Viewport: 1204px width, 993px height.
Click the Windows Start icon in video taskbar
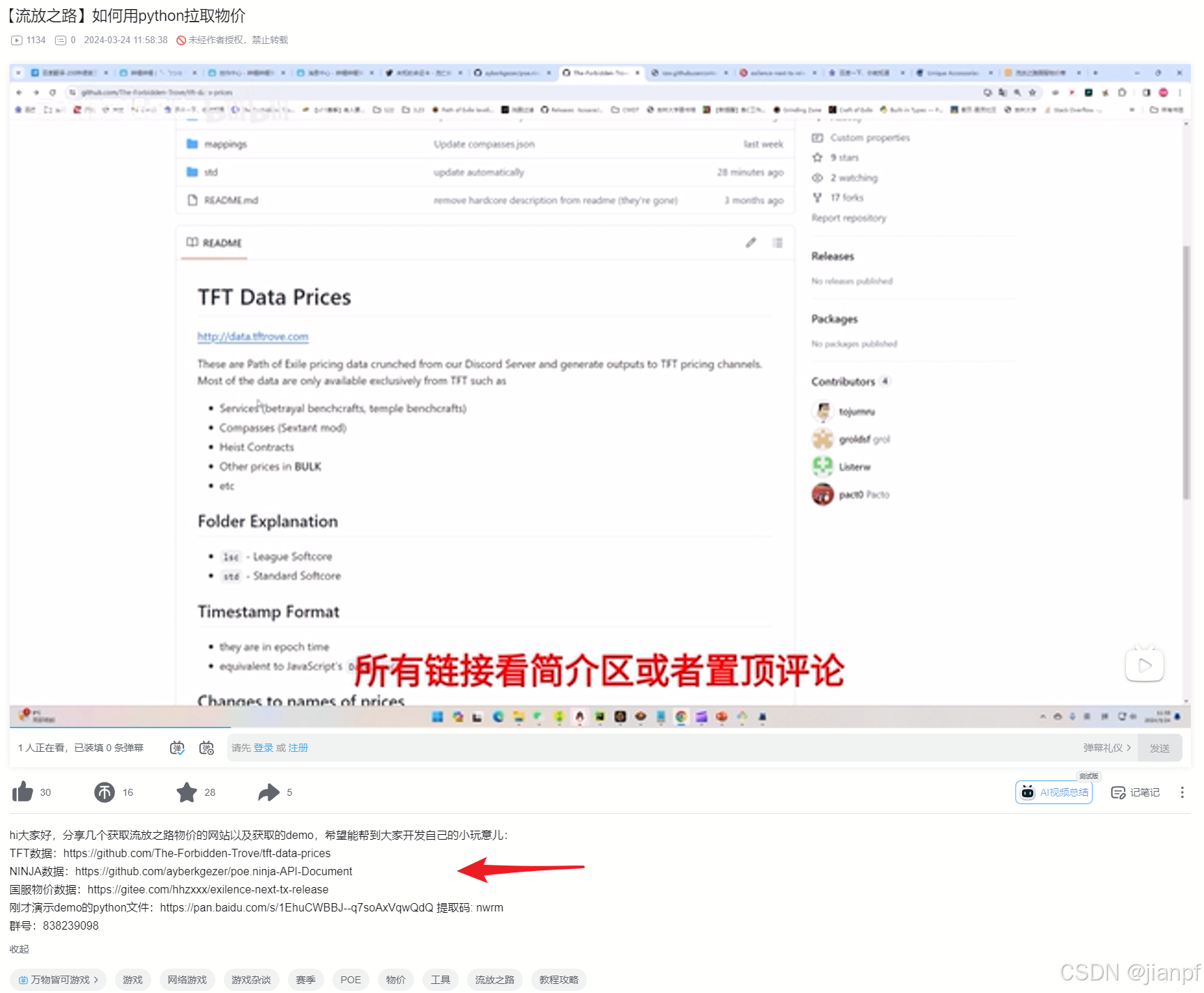pyautogui.click(x=437, y=716)
